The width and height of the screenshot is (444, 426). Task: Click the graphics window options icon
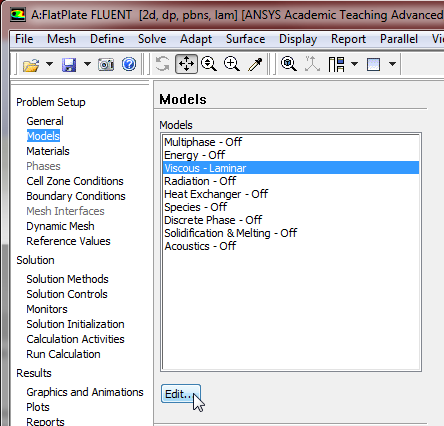[x=374, y=64]
